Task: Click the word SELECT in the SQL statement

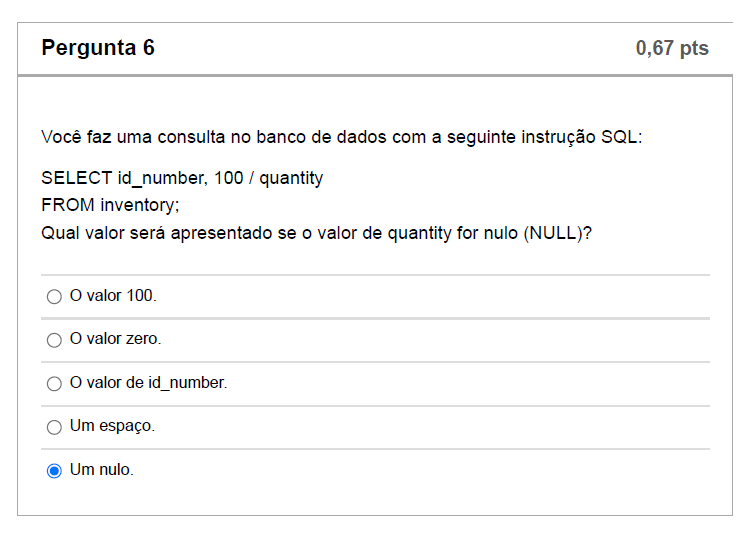Action: [x=76, y=178]
